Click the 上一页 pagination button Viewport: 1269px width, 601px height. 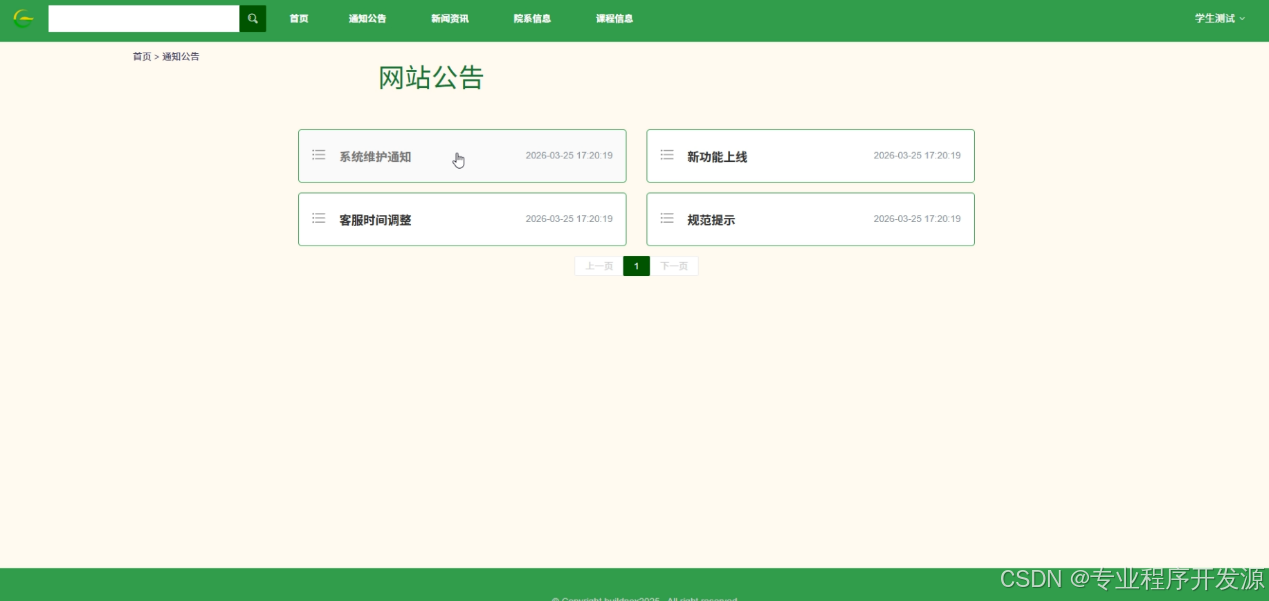click(599, 266)
